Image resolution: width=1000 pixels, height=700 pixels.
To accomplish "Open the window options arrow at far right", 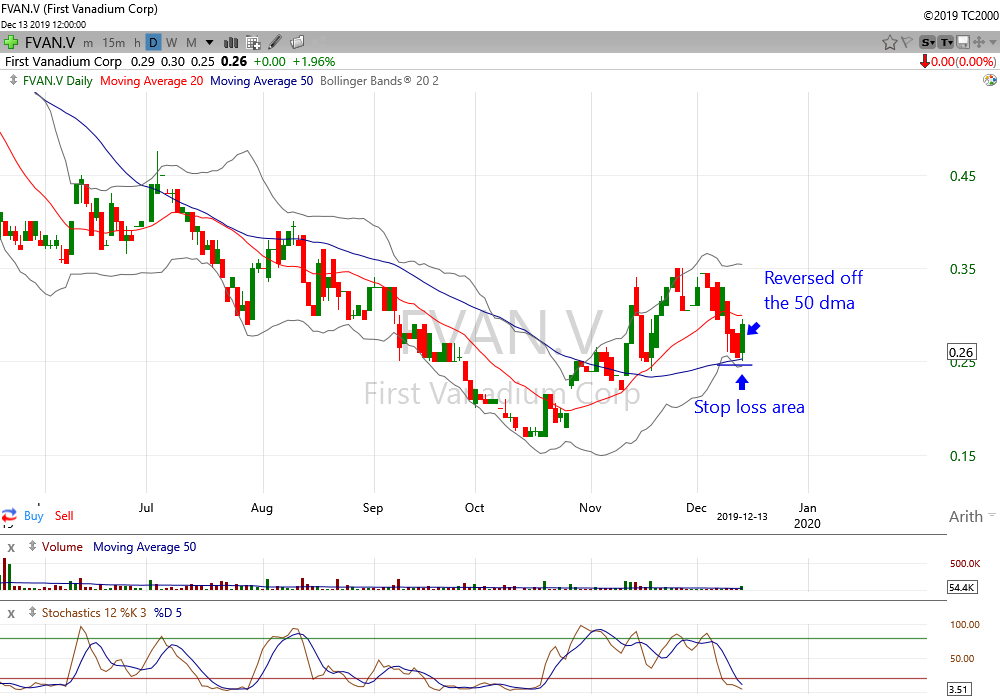I will (x=993, y=43).
